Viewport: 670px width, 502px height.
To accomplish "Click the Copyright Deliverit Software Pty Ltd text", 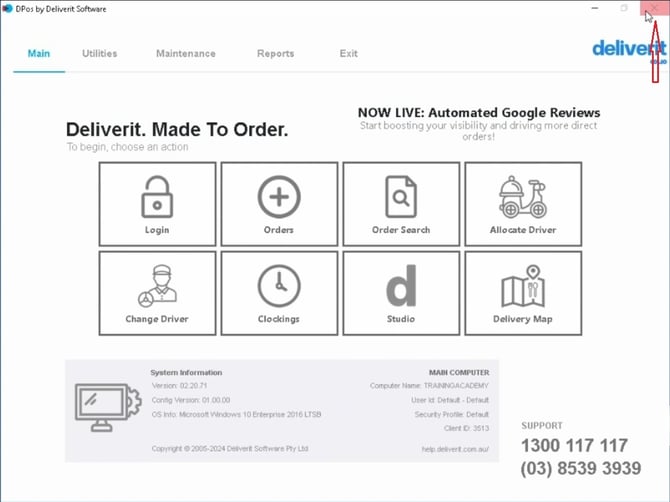I will 230,449.
